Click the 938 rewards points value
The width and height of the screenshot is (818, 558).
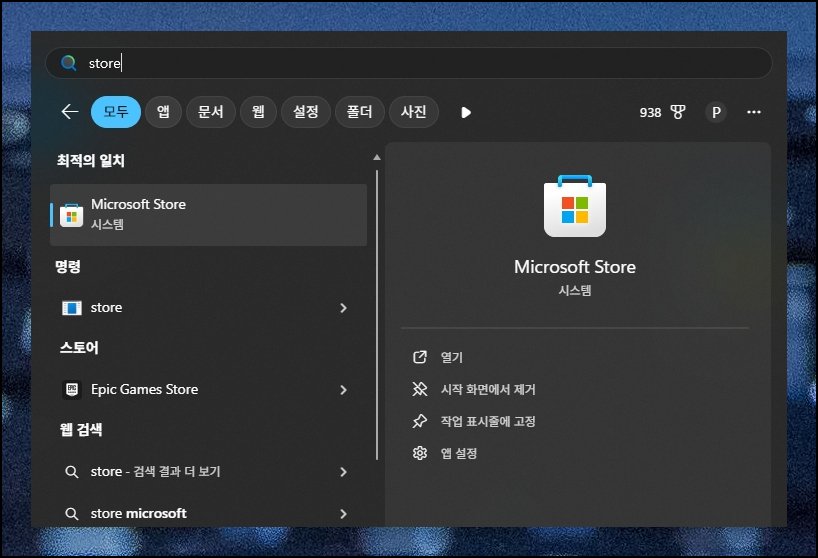[x=650, y=113]
